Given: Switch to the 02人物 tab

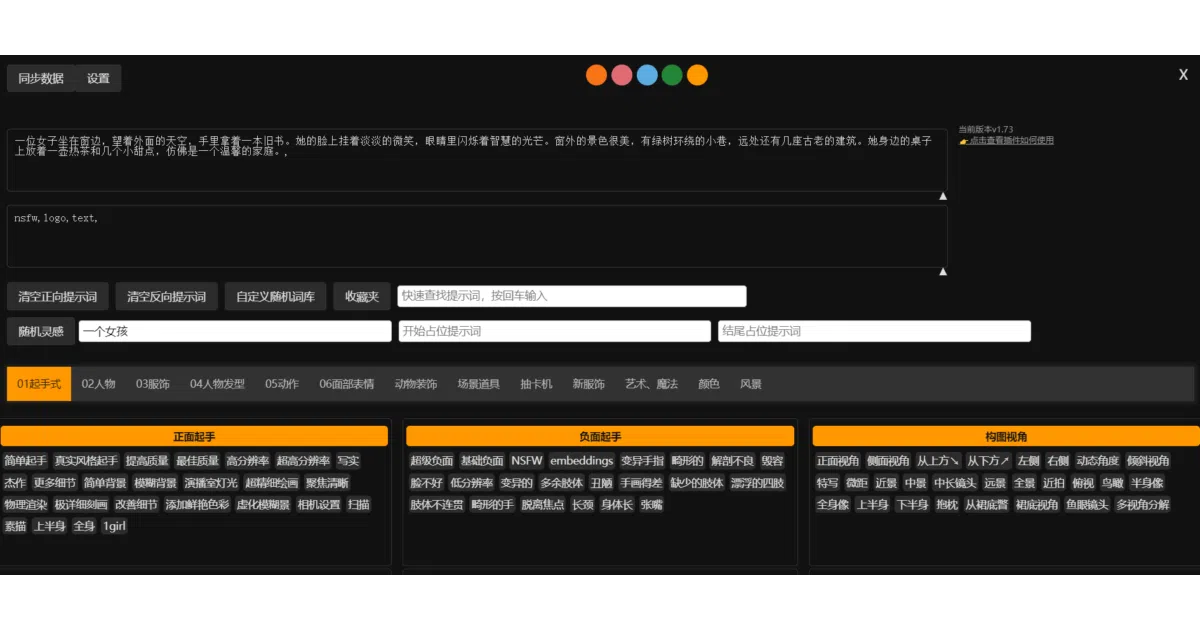Looking at the screenshot, I should tap(99, 384).
